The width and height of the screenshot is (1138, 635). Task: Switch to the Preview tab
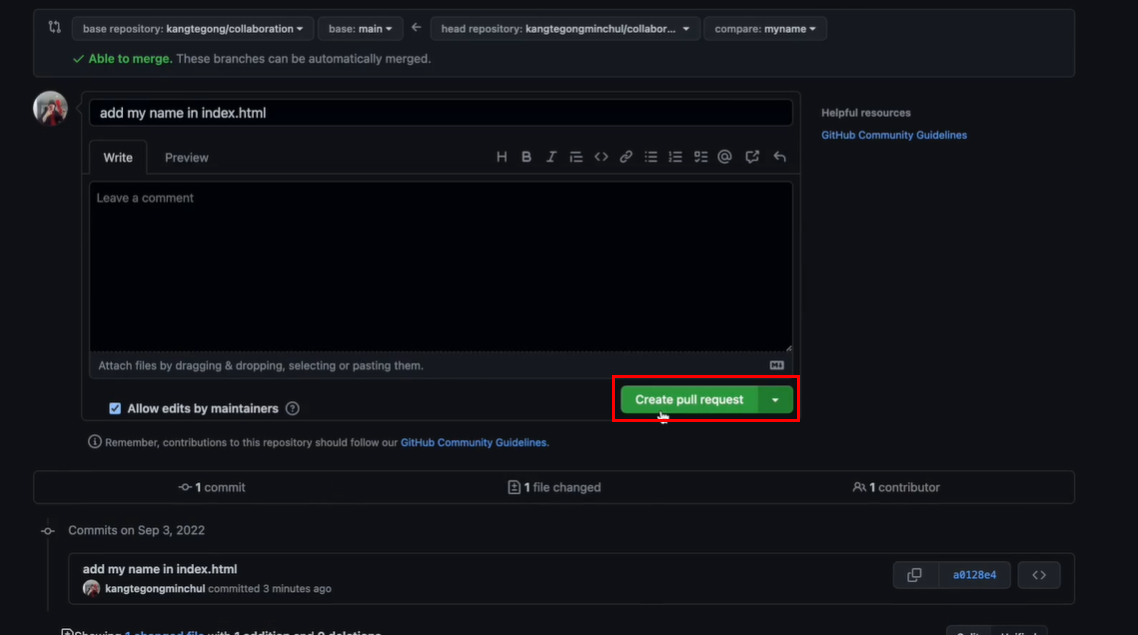[x=187, y=157]
